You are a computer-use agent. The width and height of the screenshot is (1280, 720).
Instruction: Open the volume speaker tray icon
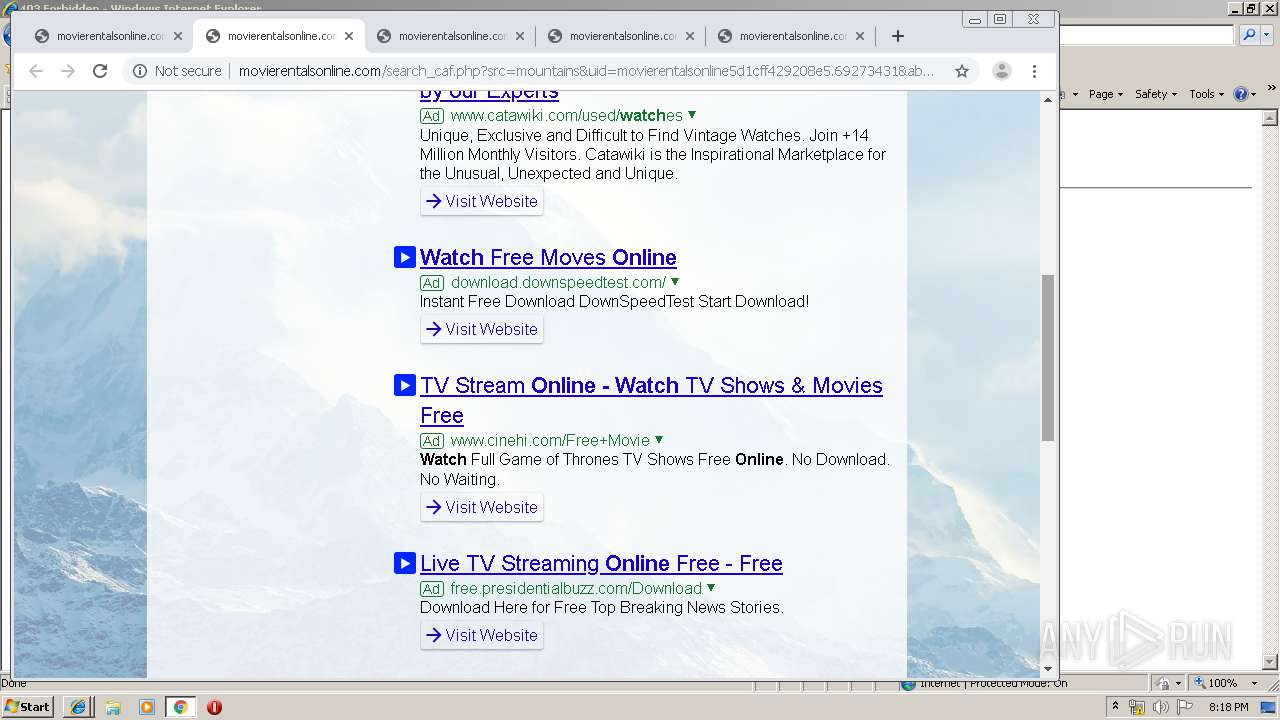pyautogui.click(x=1160, y=707)
